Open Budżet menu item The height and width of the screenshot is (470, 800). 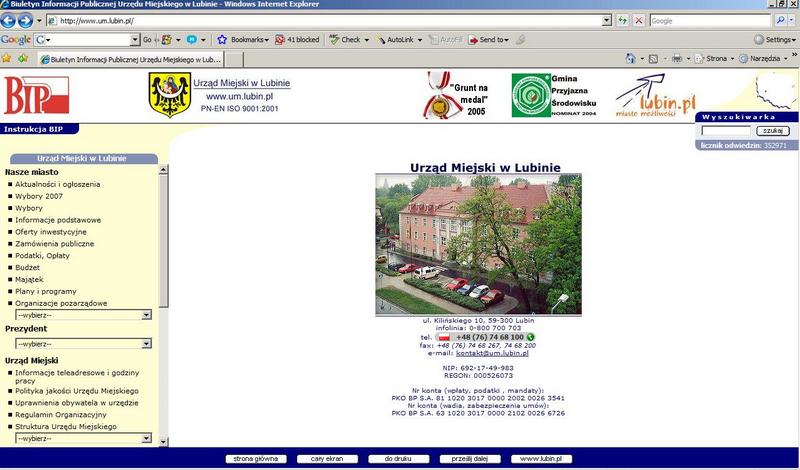[x=28, y=267]
